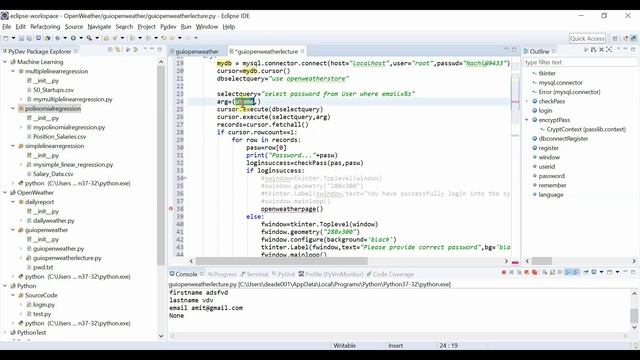Click Collapse All in Package Explorer
Viewport: 640px width, 360px height.
click(x=110, y=50)
